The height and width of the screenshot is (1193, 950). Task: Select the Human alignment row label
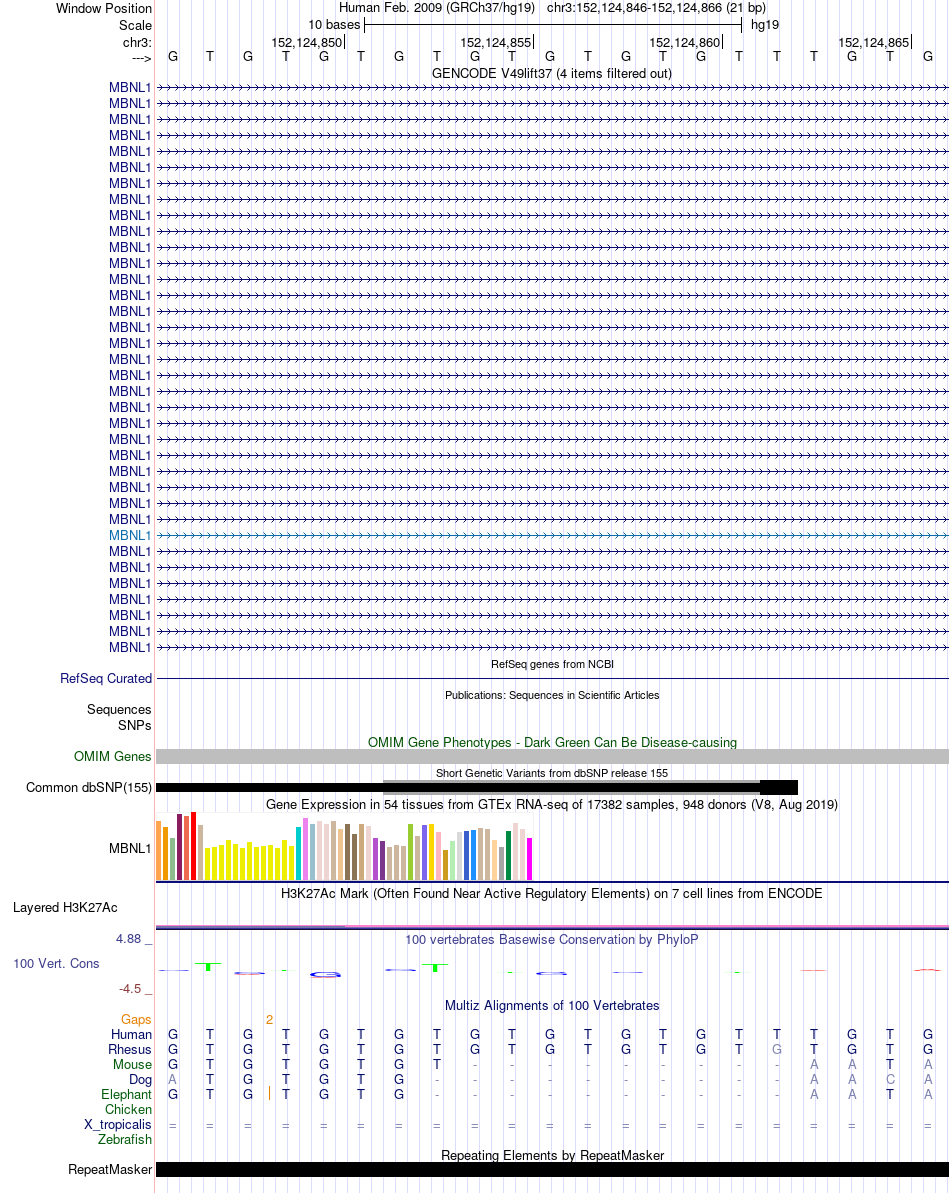131,1034
